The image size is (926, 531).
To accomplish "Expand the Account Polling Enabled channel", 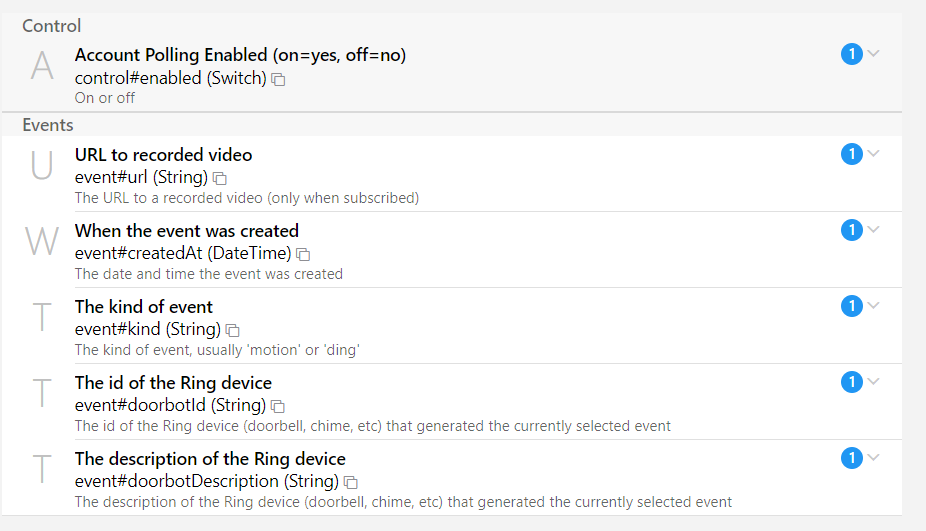I will pyautogui.click(x=874, y=53).
